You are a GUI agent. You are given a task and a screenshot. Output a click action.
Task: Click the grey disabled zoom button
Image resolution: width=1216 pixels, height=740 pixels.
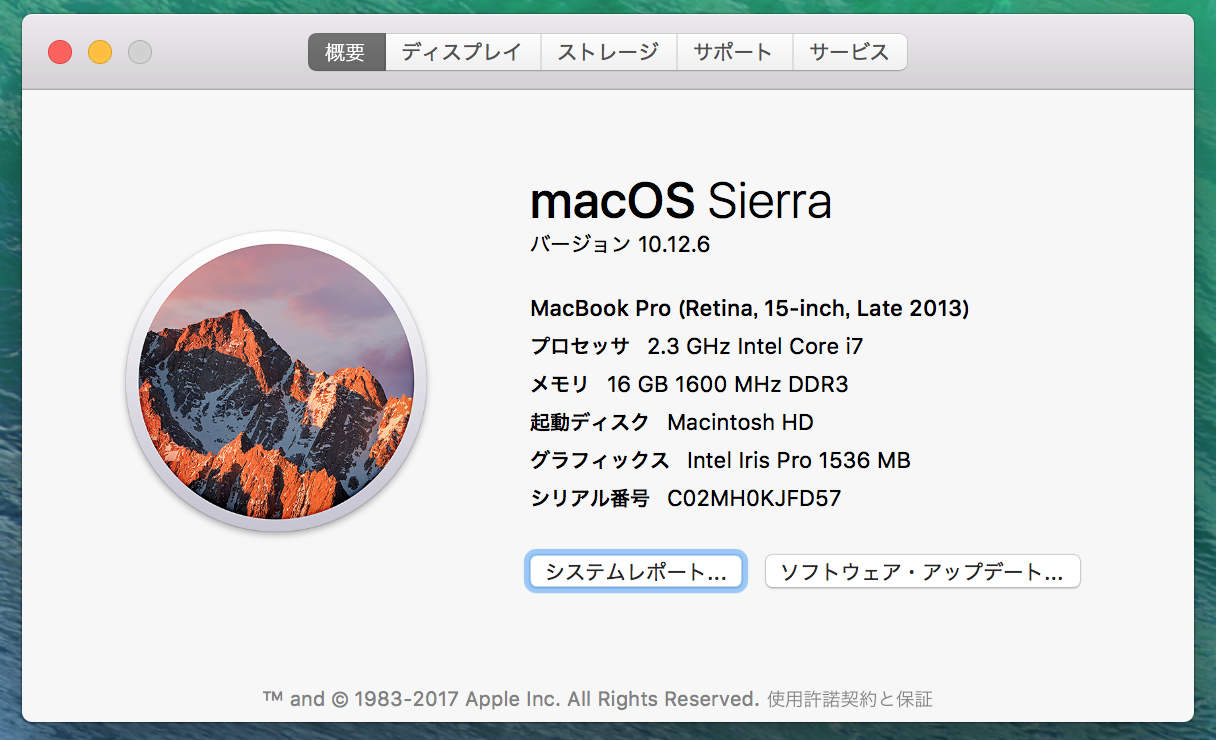click(140, 52)
